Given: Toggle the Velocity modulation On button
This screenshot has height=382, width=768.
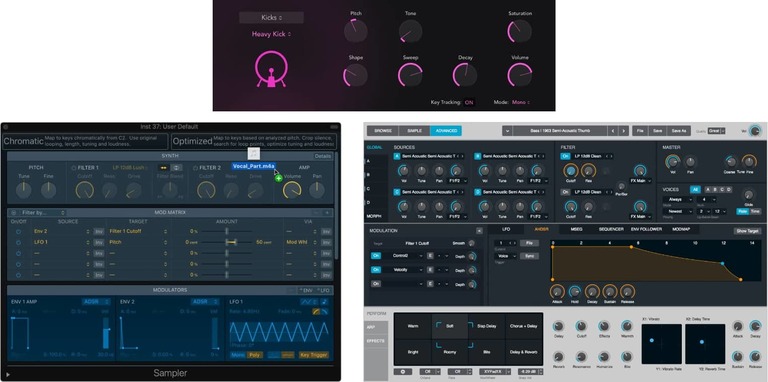Looking at the screenshot, I should tap(376, 269).
